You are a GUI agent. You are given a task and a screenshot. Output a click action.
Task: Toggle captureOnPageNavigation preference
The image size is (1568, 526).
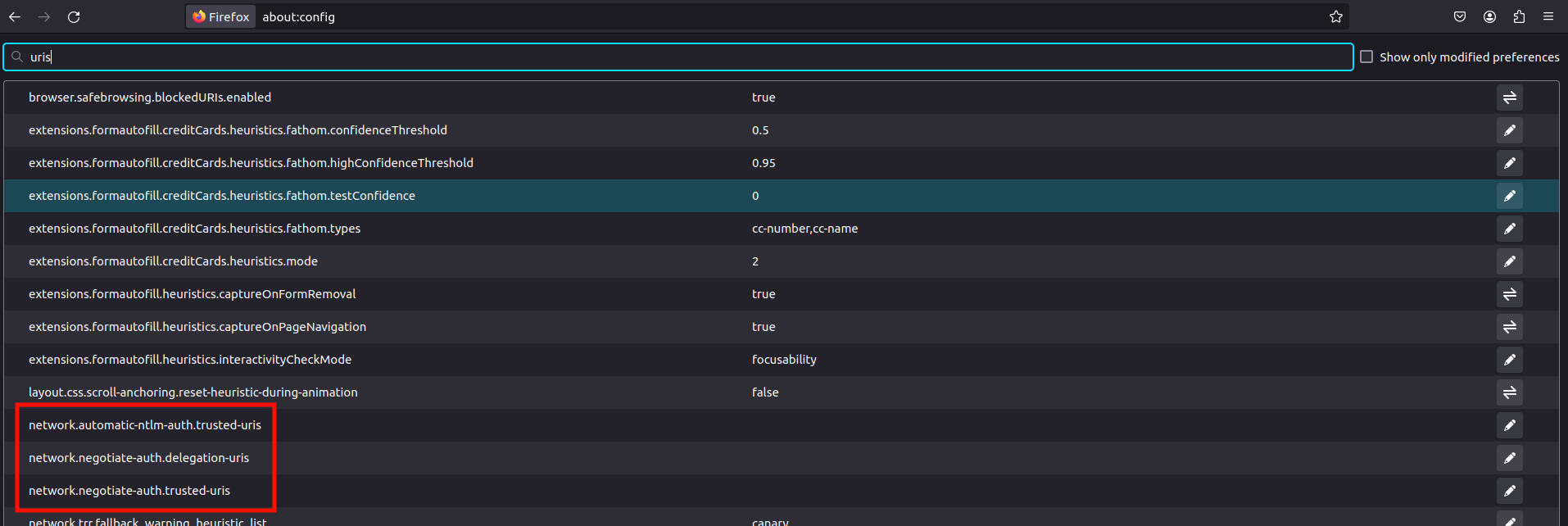coord(1510,327)
